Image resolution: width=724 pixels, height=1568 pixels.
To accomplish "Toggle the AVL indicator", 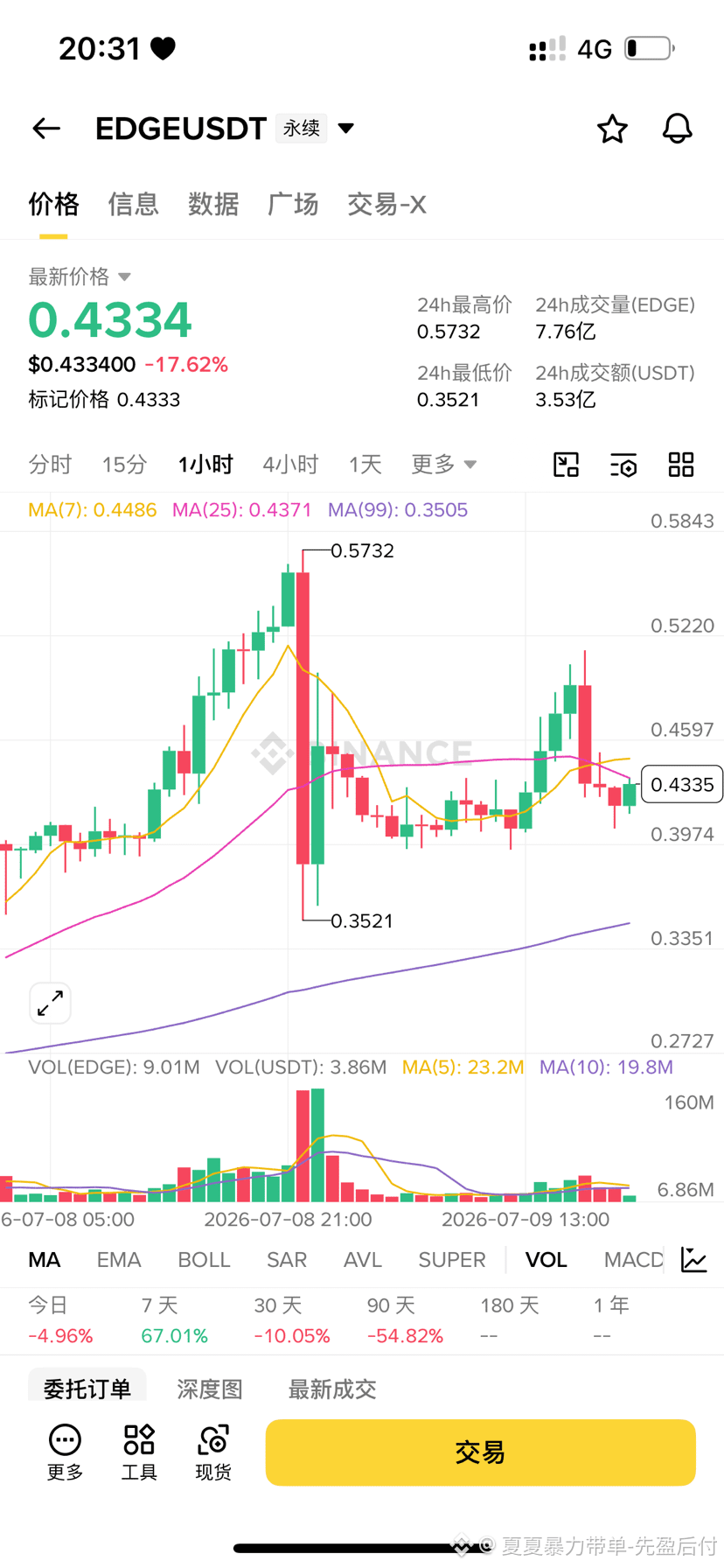I will [x=363, y=1260].
